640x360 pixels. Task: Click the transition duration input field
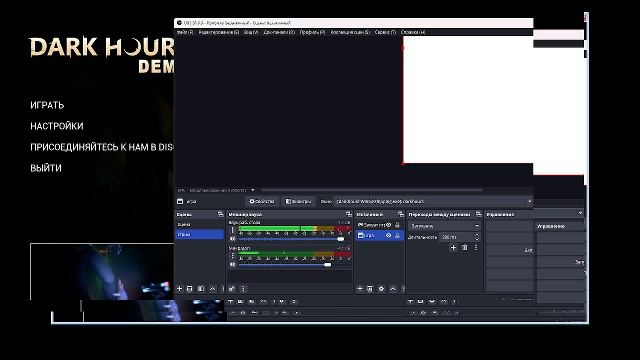pos(456,237)
